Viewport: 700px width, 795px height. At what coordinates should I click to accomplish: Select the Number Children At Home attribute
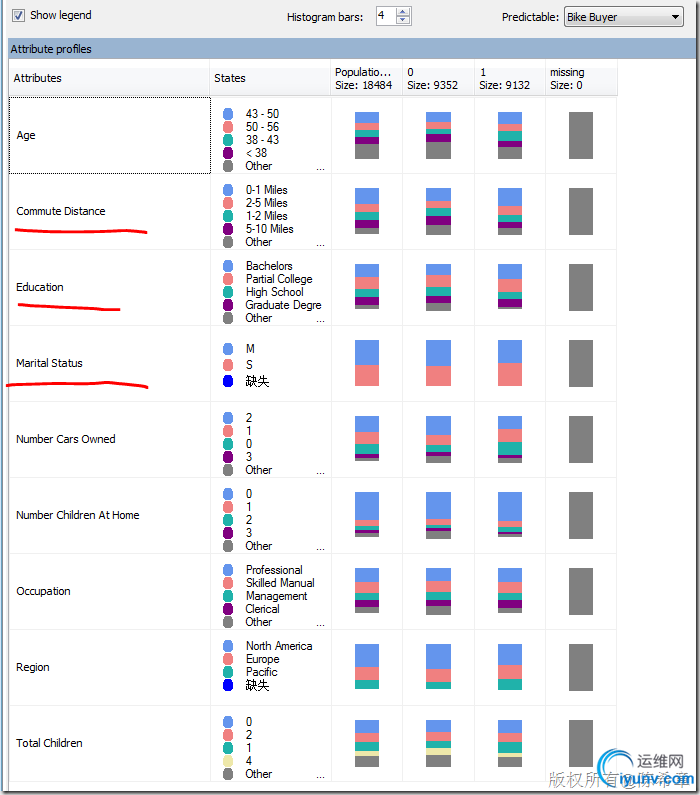point(78,515)
